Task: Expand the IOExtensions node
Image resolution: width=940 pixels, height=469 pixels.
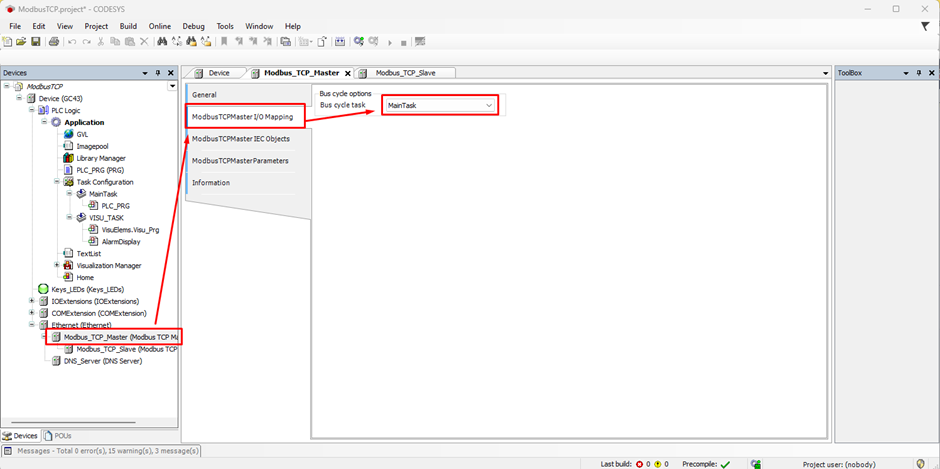Action: [32, 301]
